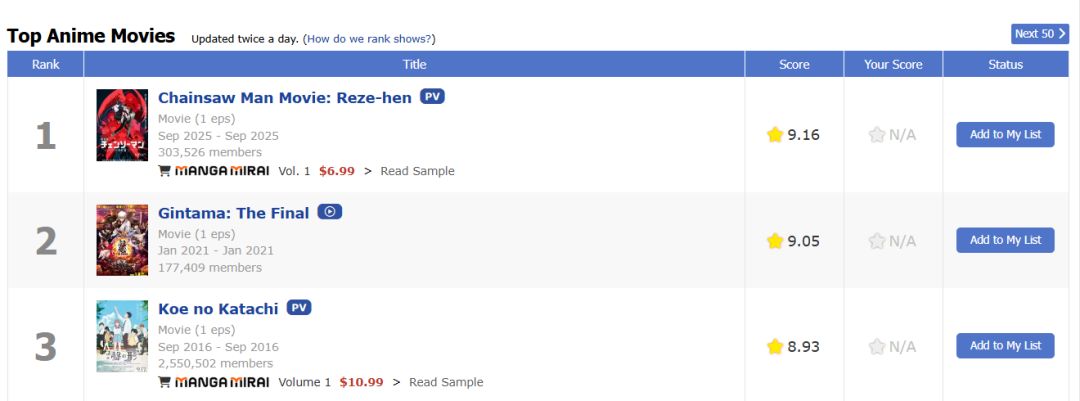Open the Koe no Katachi poster thumbnail
1080x401 pixels.
pos(122,336)
